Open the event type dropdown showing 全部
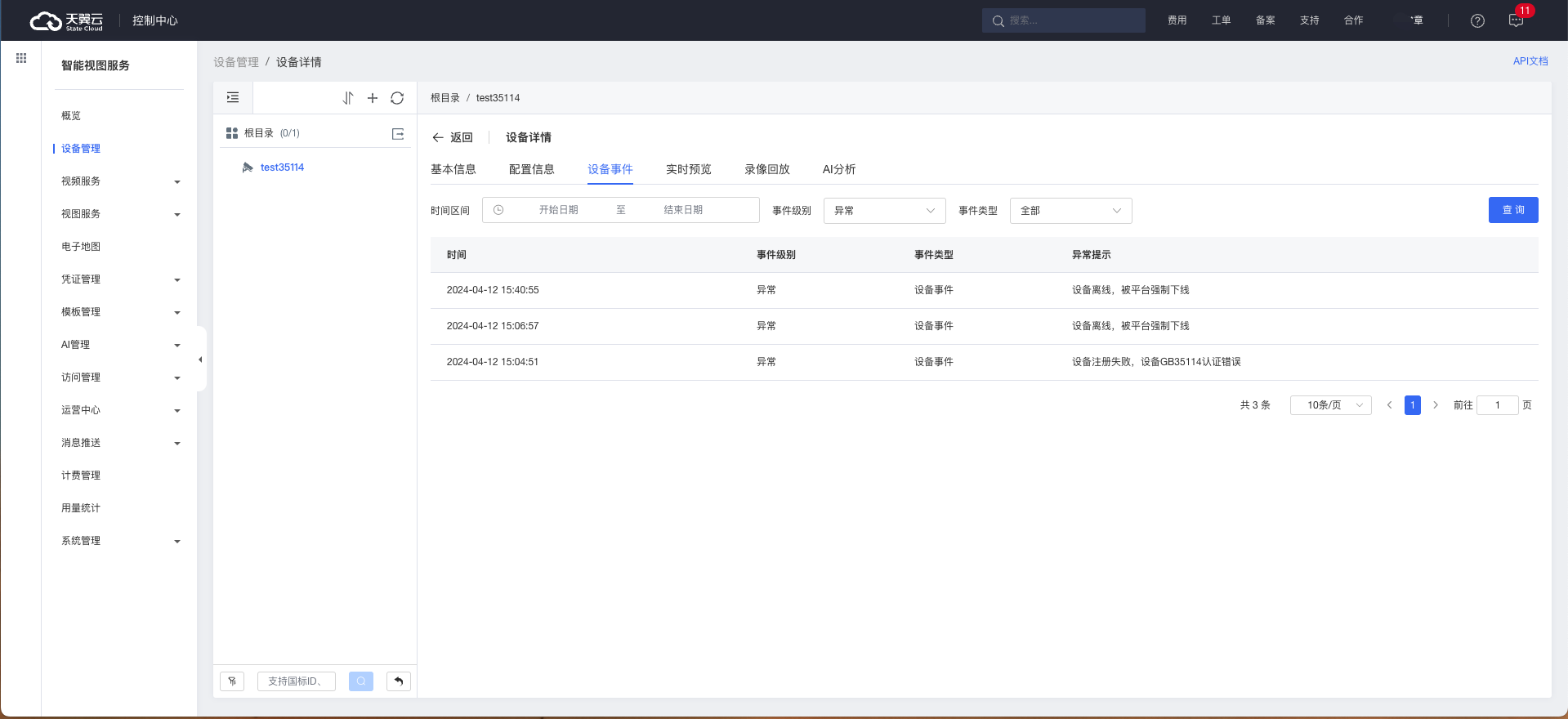Viewport: 1568px width, 719px height. [1071, 211]
